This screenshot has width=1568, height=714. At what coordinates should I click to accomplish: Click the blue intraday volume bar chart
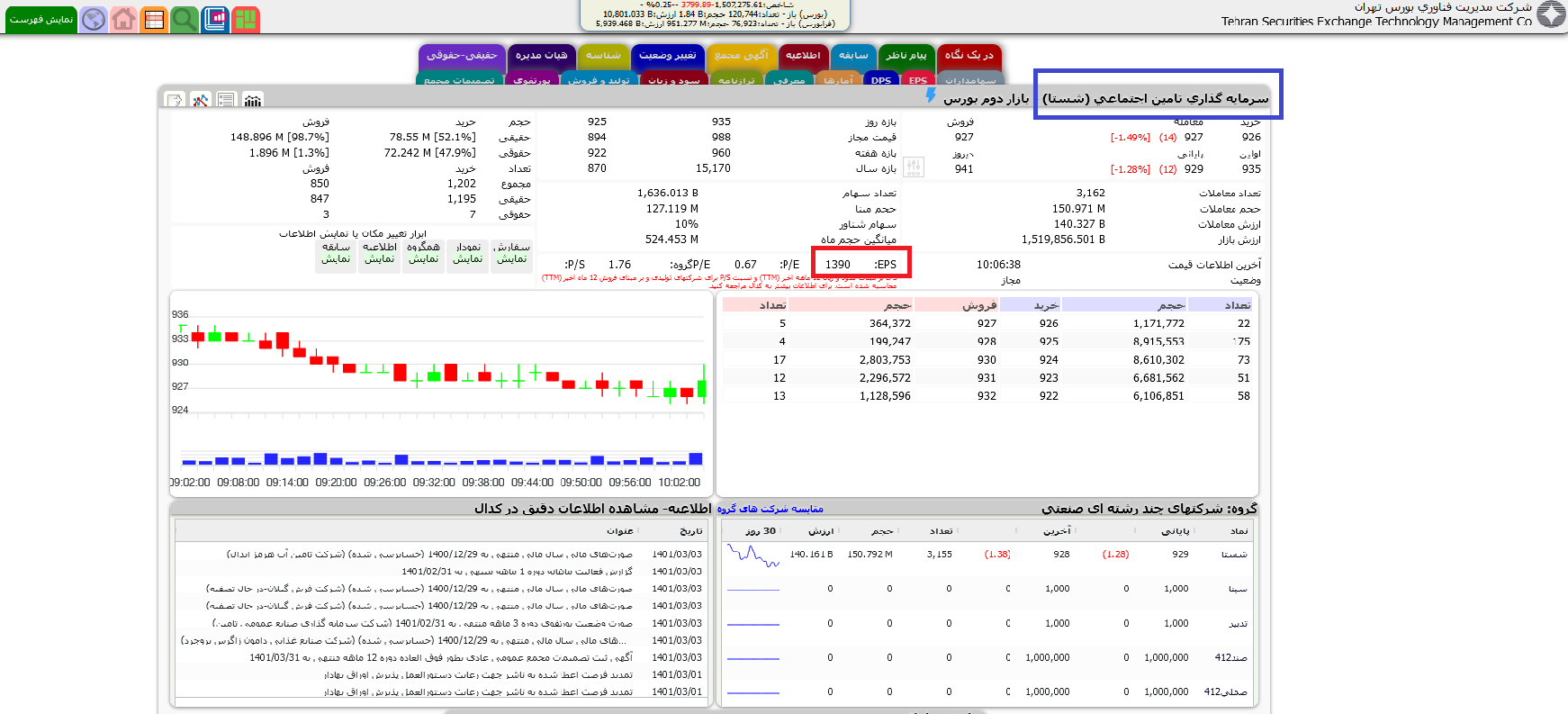pos(441,459)
